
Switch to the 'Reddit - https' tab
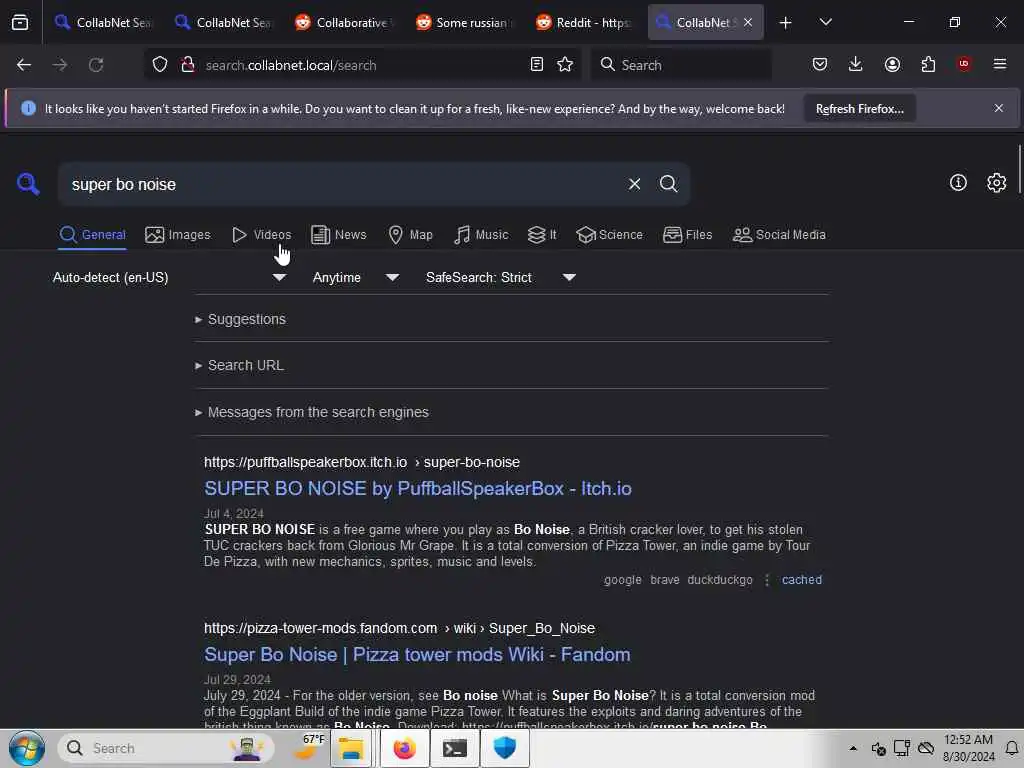583,23
